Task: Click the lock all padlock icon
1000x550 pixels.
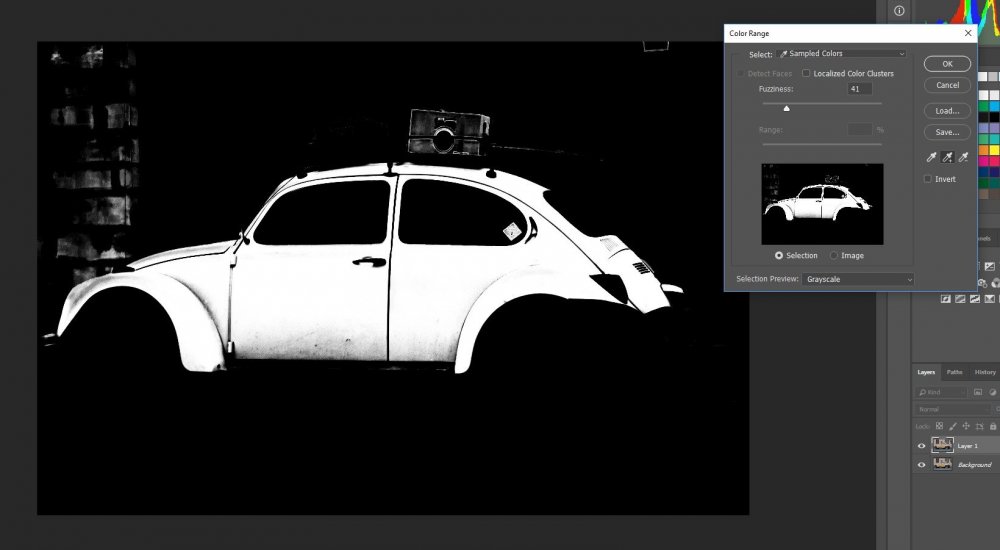Action: tap(993, 426)
